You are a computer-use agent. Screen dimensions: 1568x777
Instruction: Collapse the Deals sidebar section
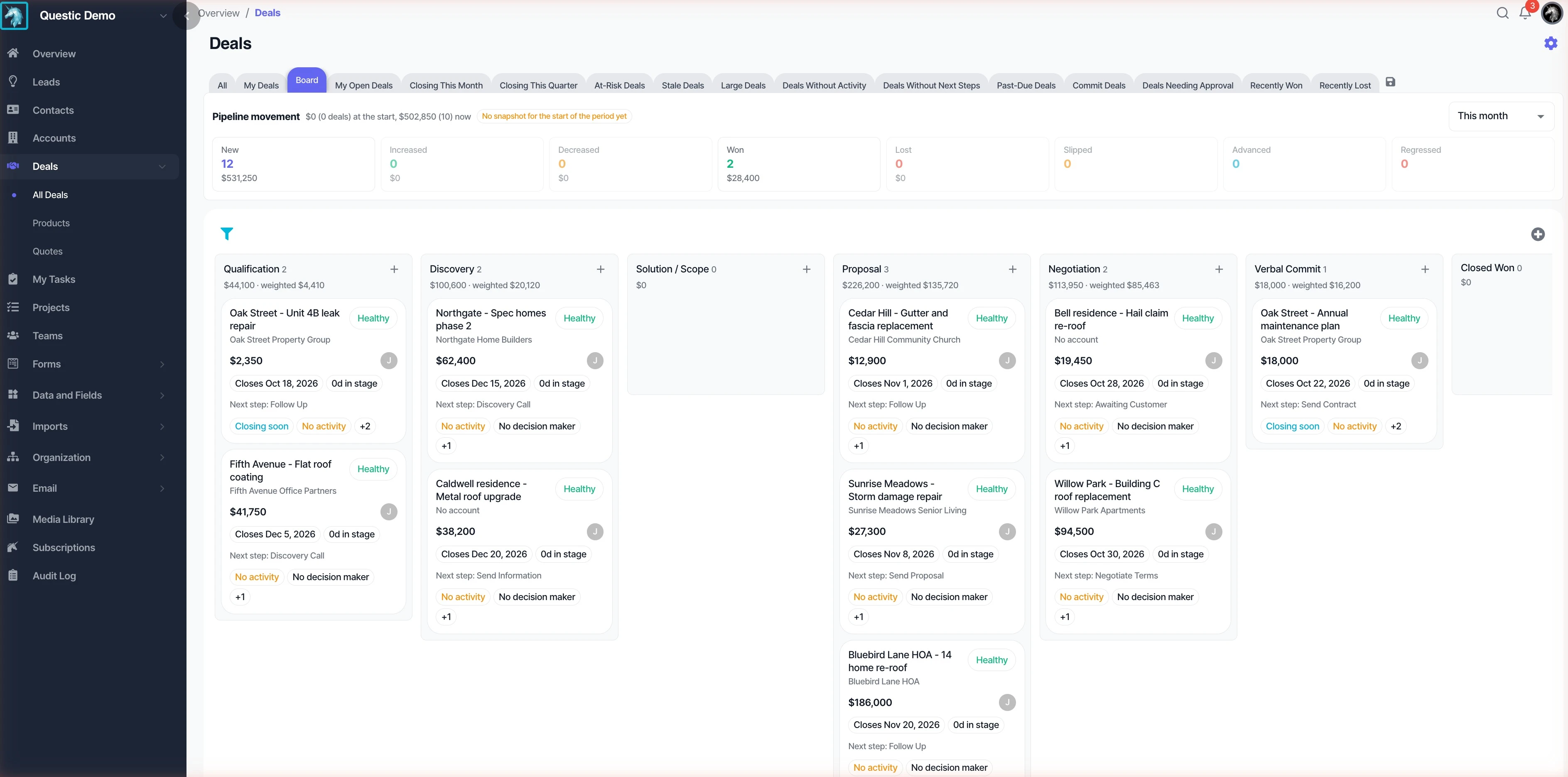162,166
